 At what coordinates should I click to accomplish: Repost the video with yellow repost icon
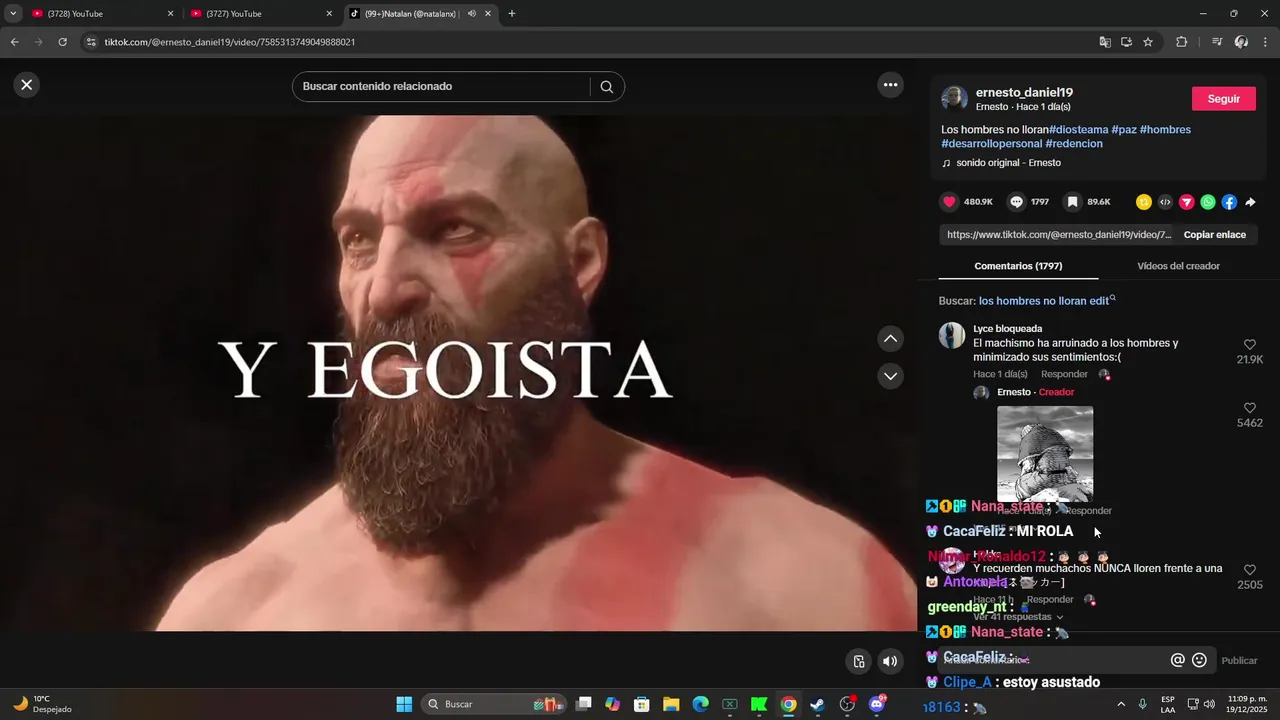[x=1143, y=202]
